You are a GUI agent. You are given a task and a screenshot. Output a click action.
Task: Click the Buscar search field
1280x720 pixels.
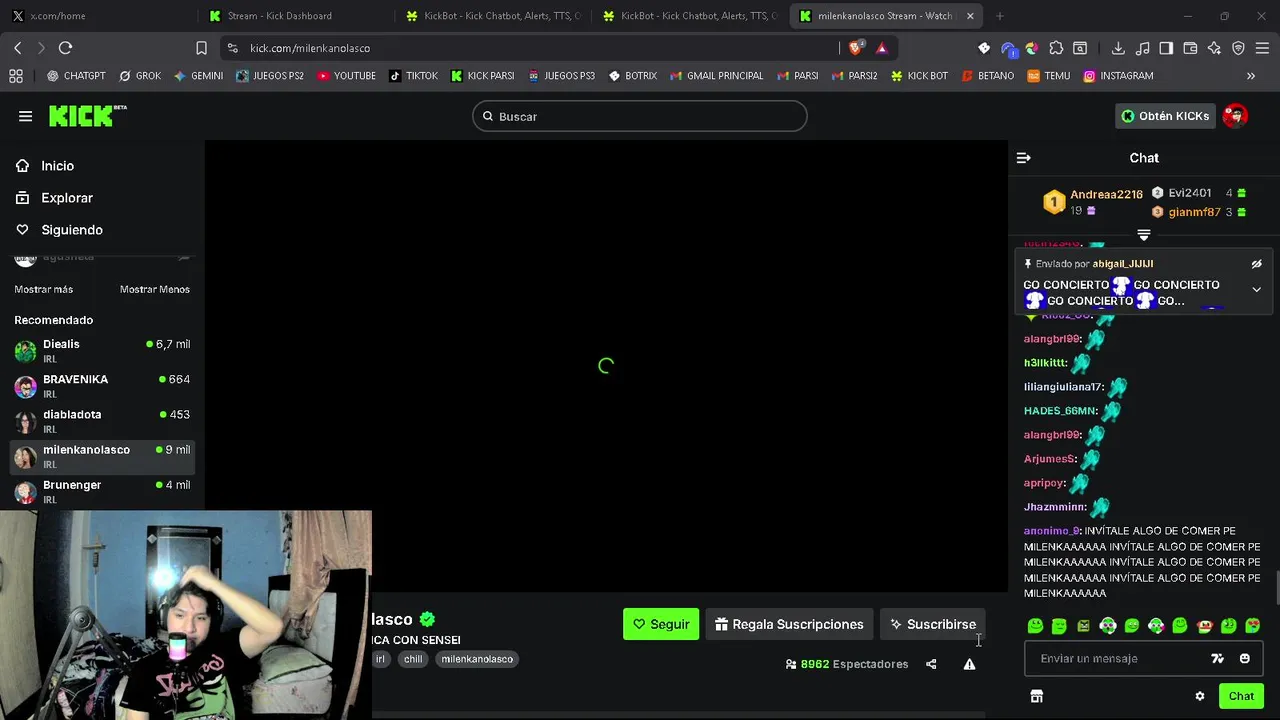pyautogui.click(x=640, y=116)
